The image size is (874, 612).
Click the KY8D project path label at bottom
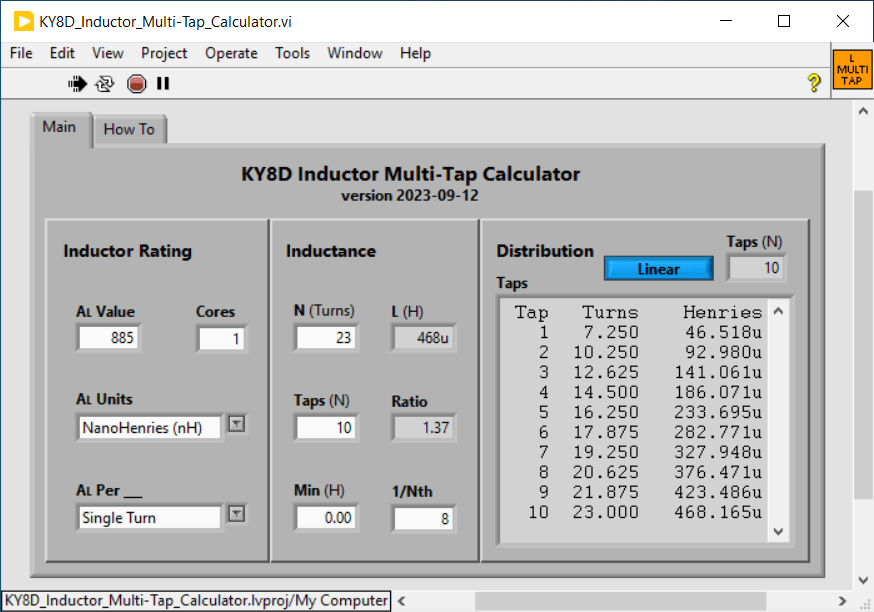point(196,600)
